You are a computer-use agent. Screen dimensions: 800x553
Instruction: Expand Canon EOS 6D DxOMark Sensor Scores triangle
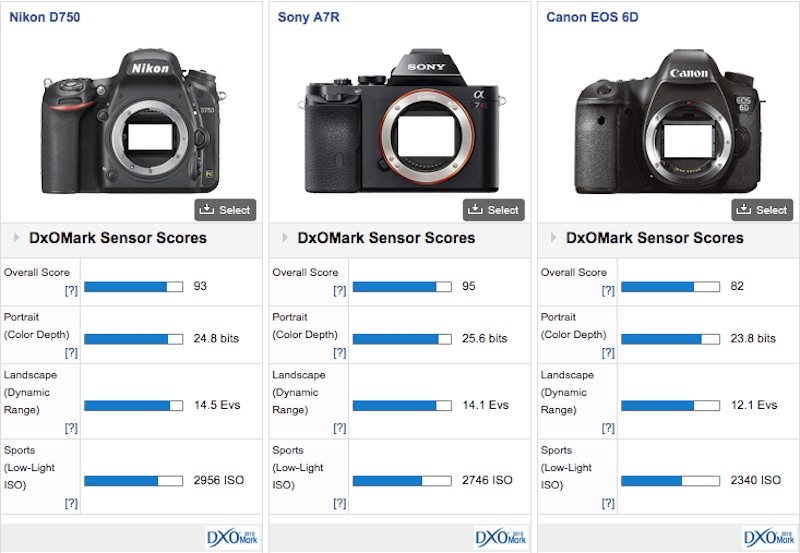pyautogui.click(x=553, y=237)
